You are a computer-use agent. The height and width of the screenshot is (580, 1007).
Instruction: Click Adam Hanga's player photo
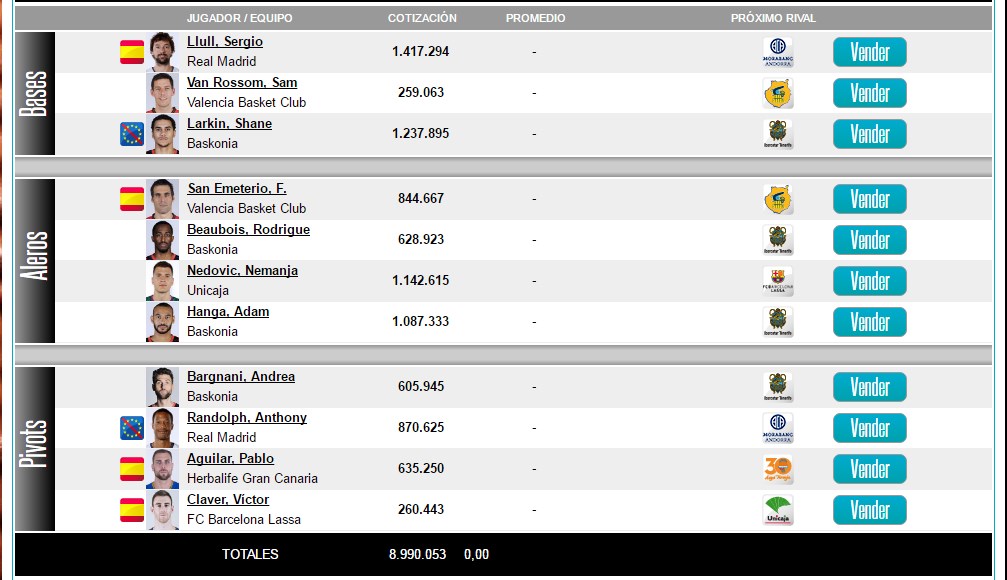pyautogui.click(x=162, y=322)
